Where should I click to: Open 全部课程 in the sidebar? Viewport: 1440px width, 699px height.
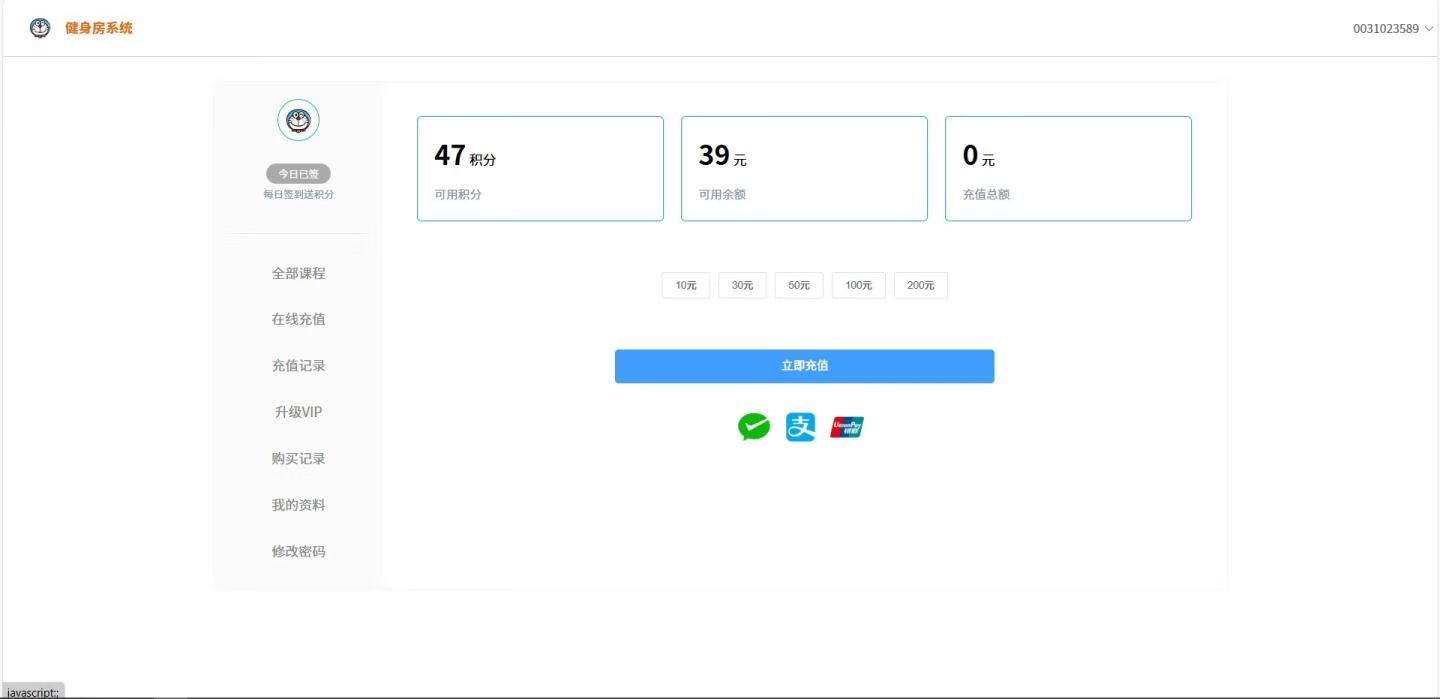[x=298, y=273]
